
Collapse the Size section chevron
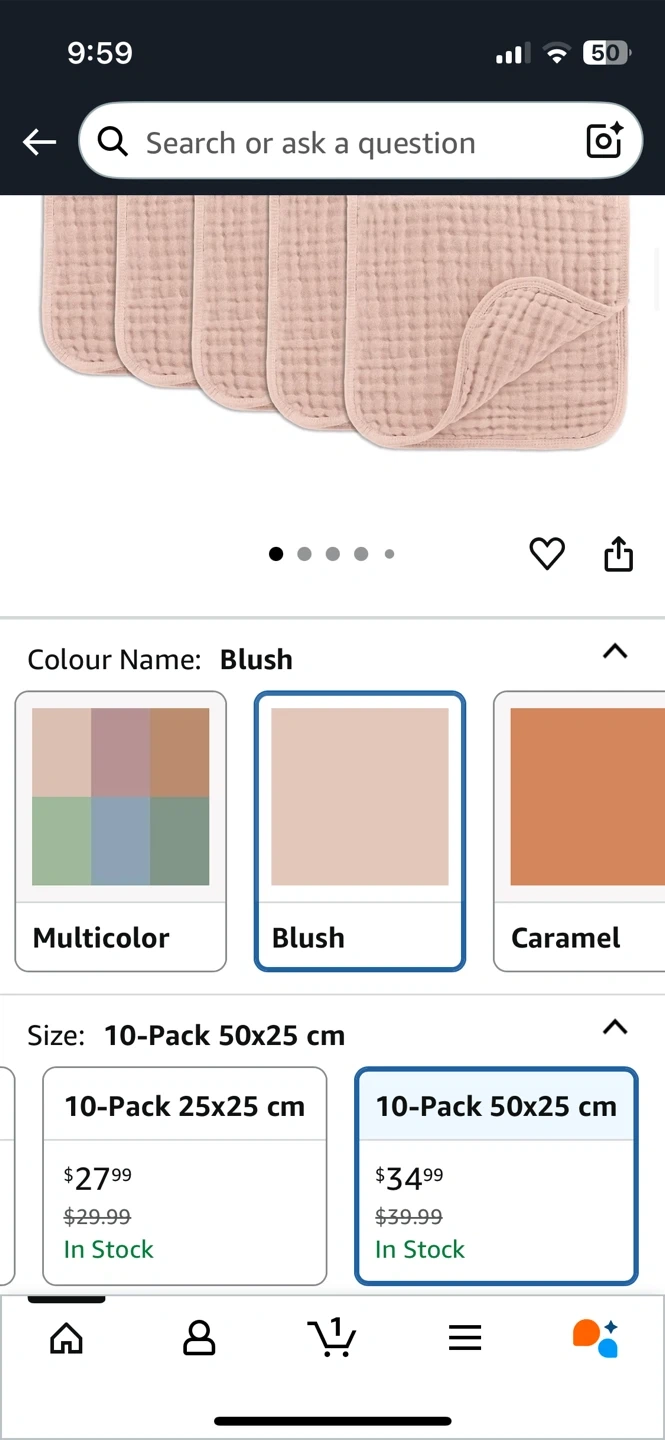(x=615, y=1027)
